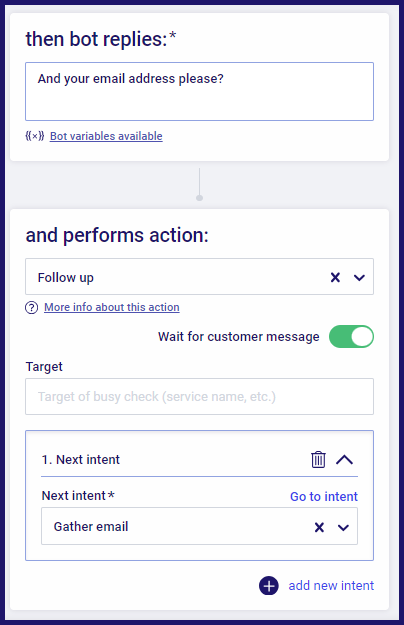
Task: Delete the Next intent with trash icon
Action: pyautogui.click(x=318, y=459)
